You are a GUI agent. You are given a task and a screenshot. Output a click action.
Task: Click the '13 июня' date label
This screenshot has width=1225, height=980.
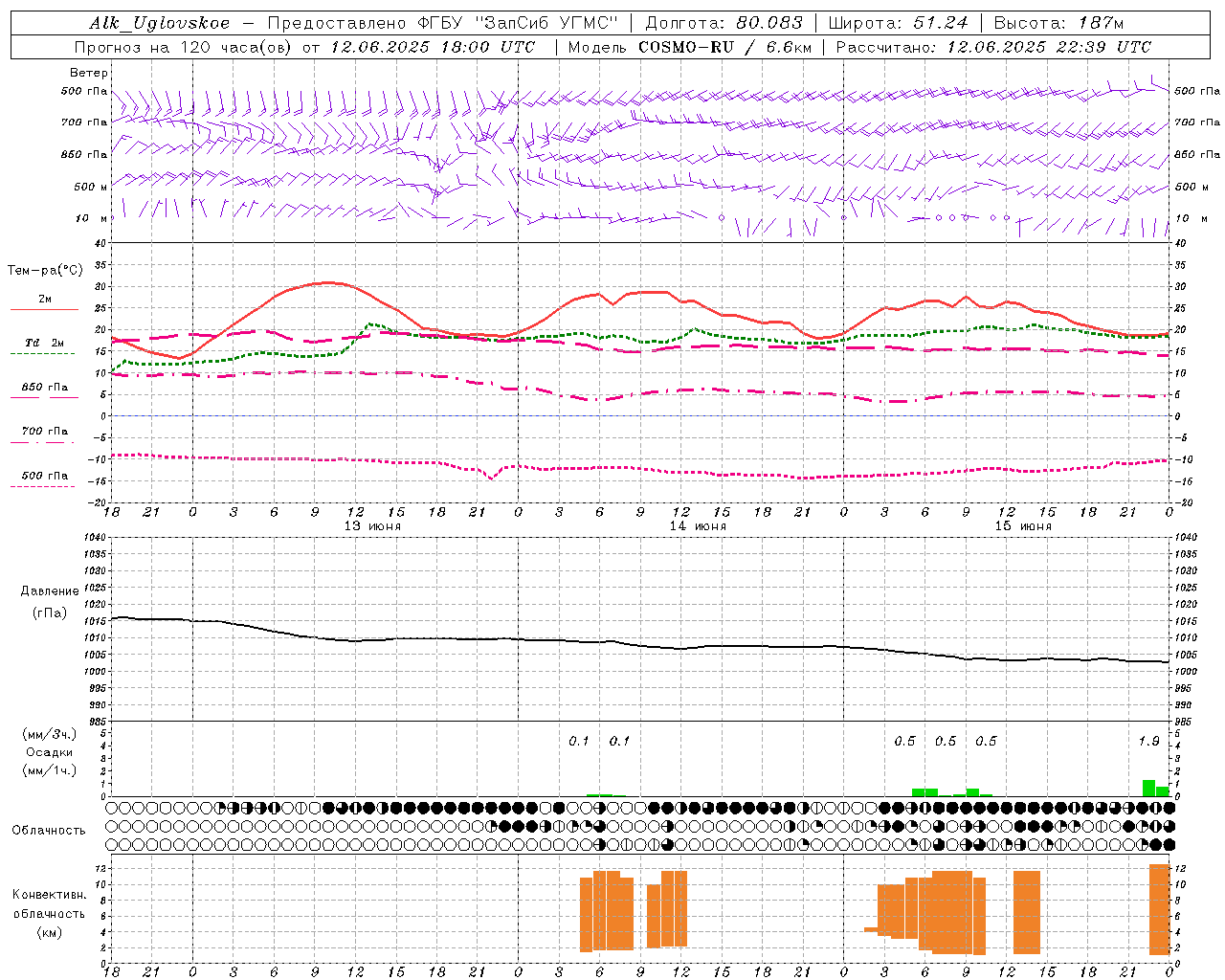(x=372, y=526)
